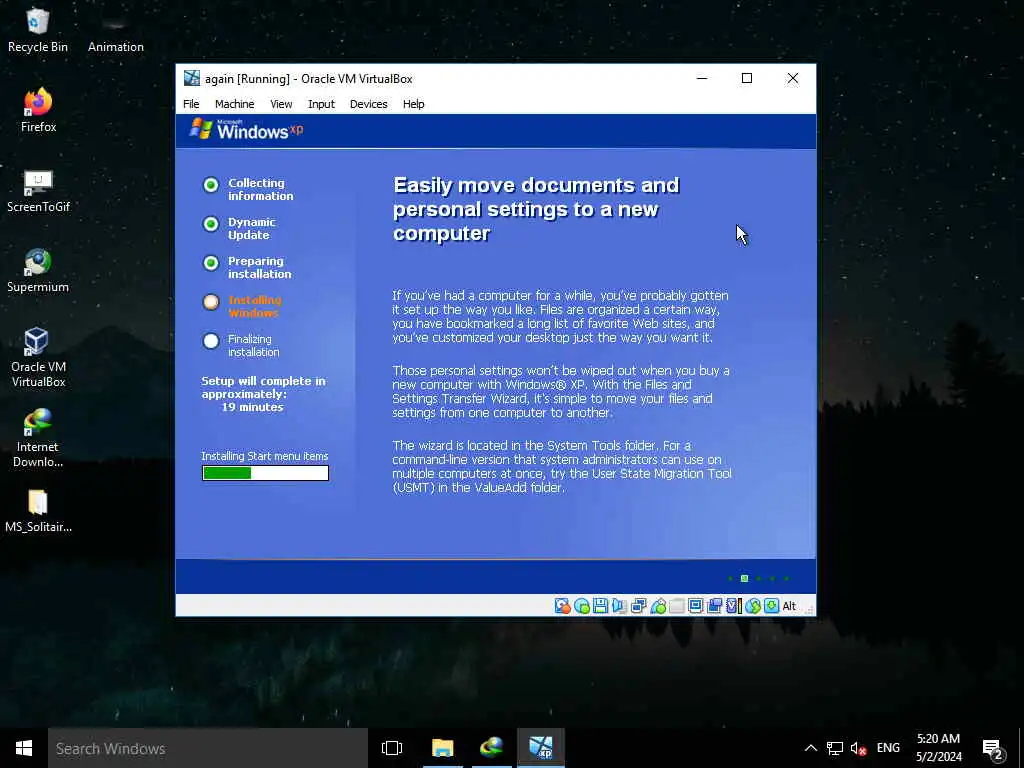Open the Machine menu

point(234,104)
